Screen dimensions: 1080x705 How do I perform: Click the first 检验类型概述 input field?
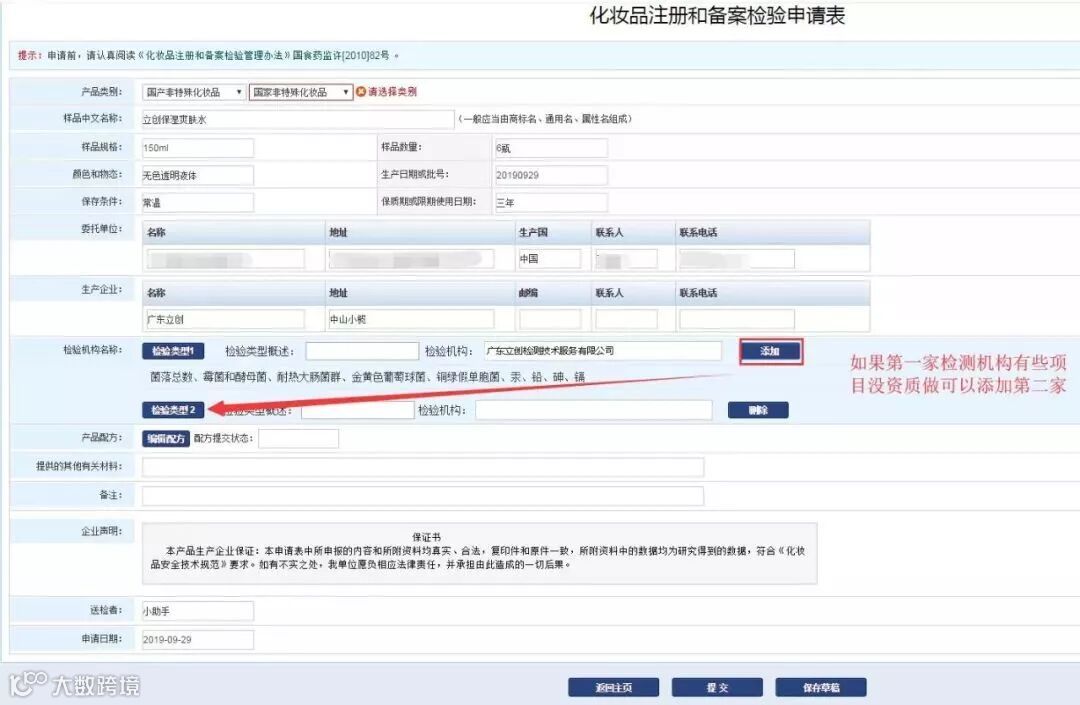362,351
